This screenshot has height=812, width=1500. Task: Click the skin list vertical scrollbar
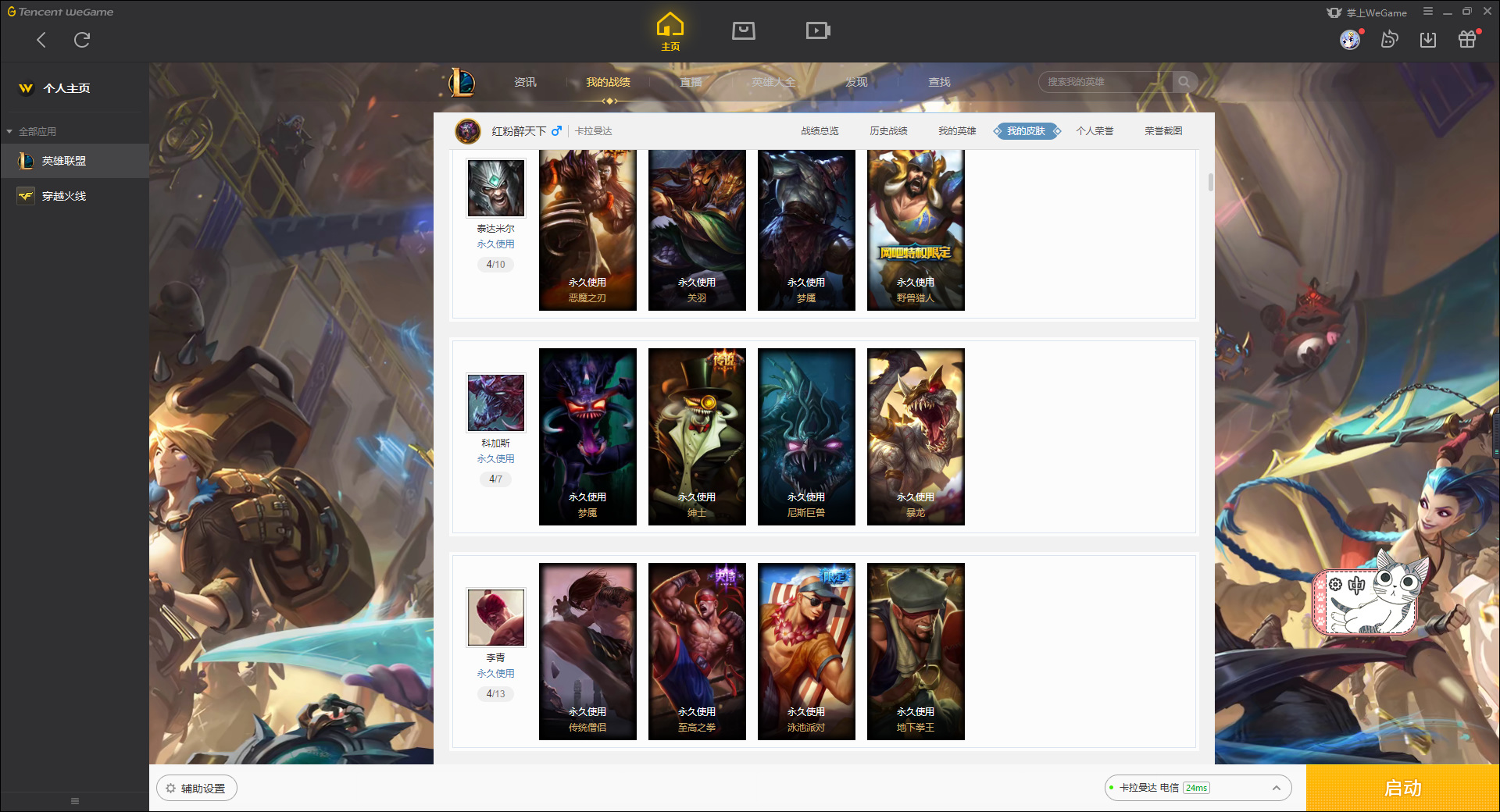tap(1211, 182)
